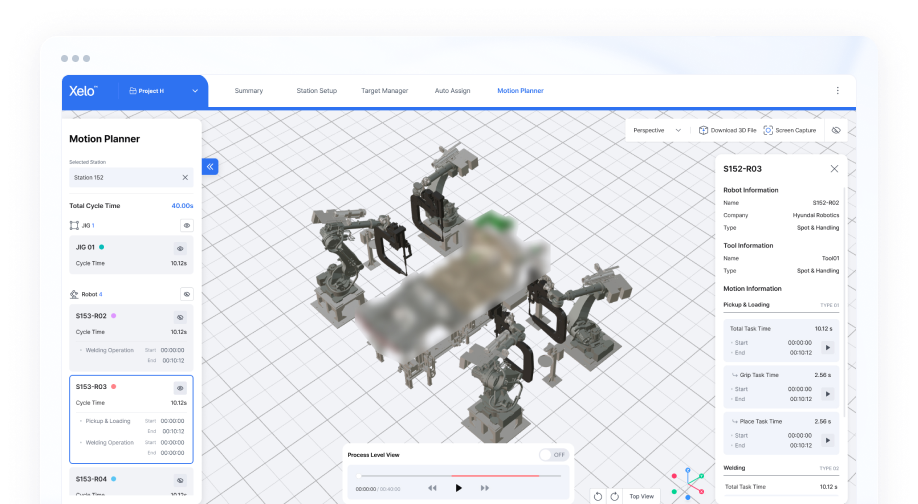Screen dimensions: 918x504
Task: Toggle visibility of robot S153-R02
Action: coord(181,317)
